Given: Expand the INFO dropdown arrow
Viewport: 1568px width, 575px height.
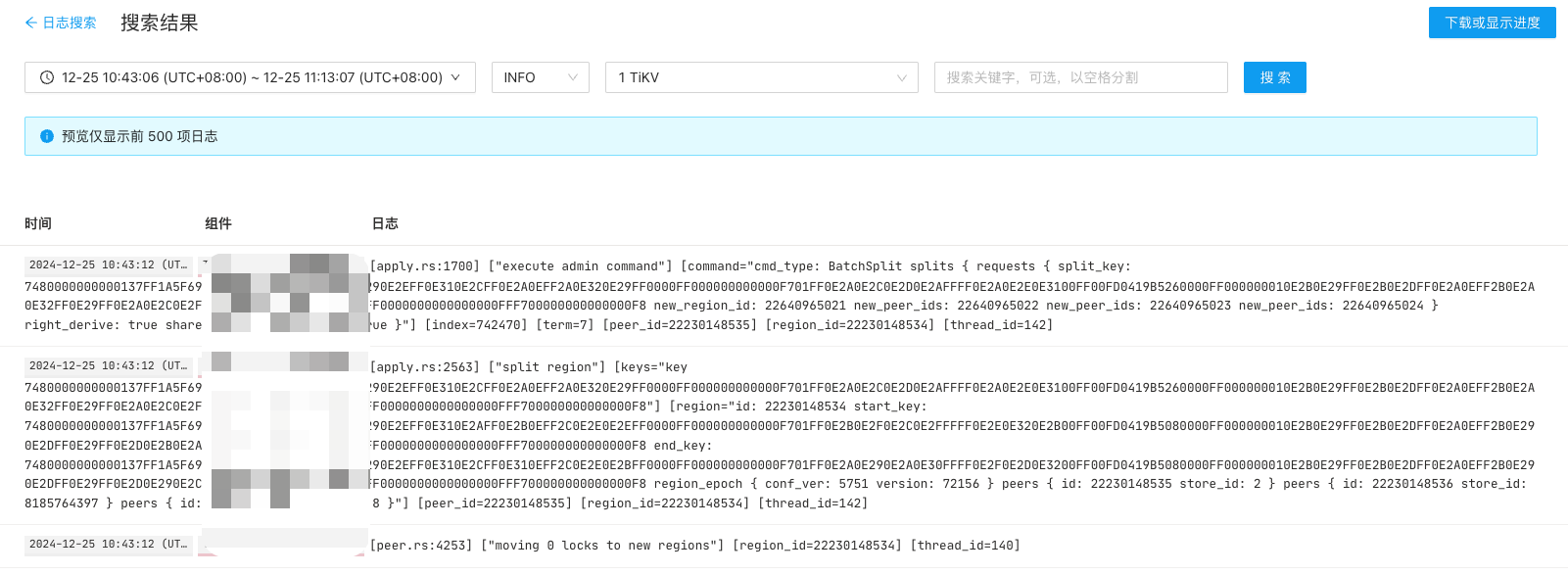Looking at the screenshot, I should coord(573,77).
